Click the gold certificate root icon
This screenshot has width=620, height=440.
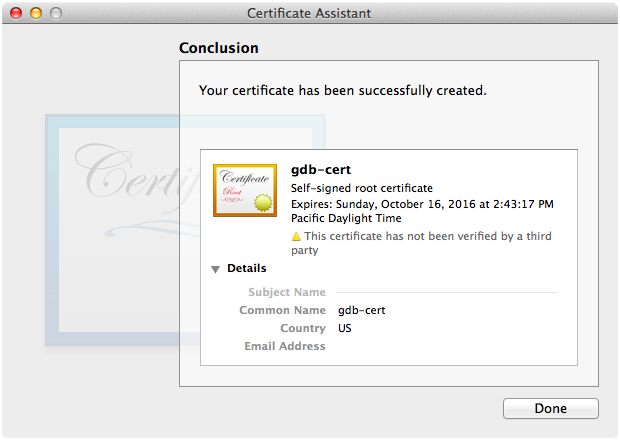(245, 190)
